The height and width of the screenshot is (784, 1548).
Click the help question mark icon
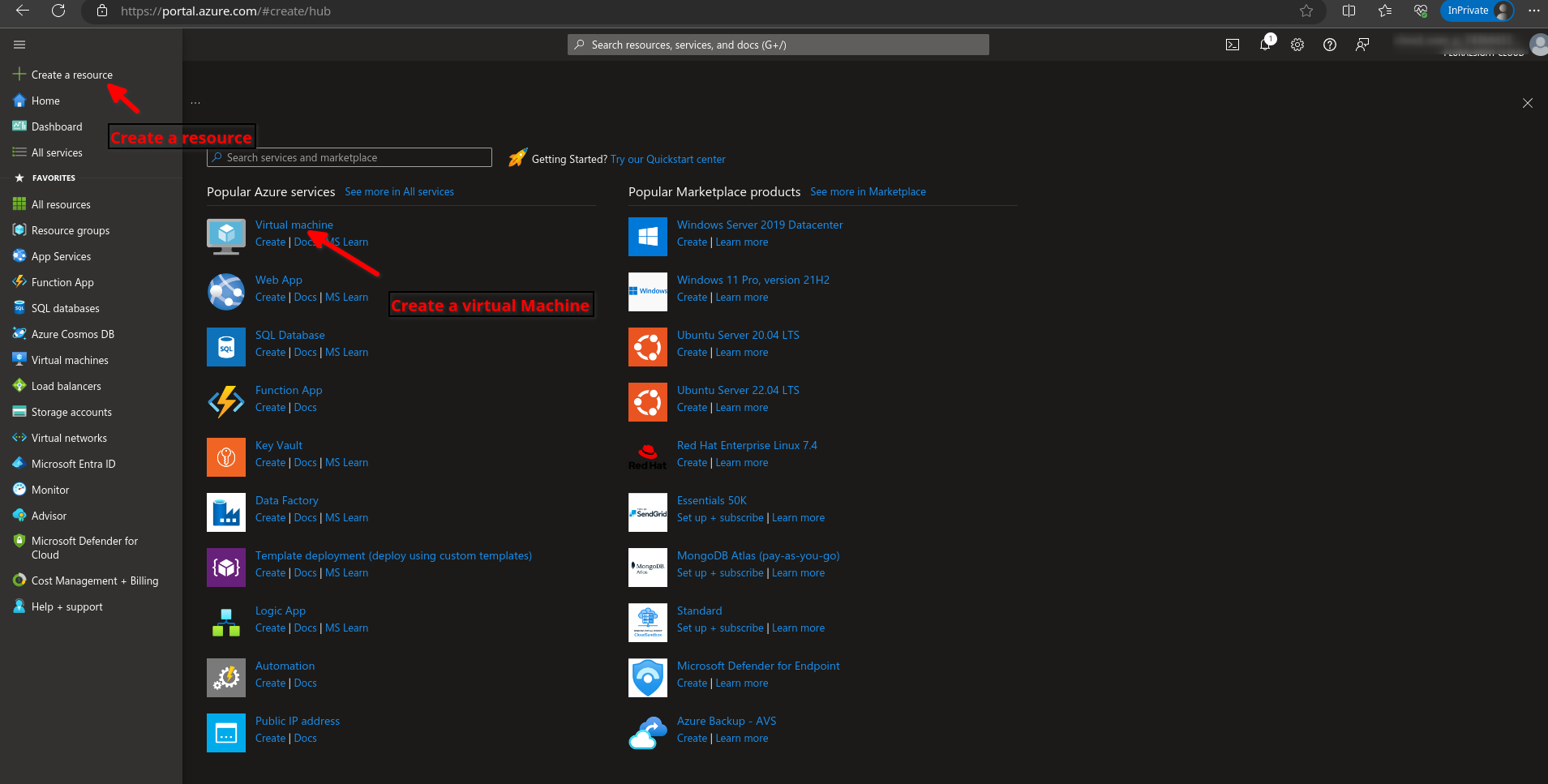1330,45
